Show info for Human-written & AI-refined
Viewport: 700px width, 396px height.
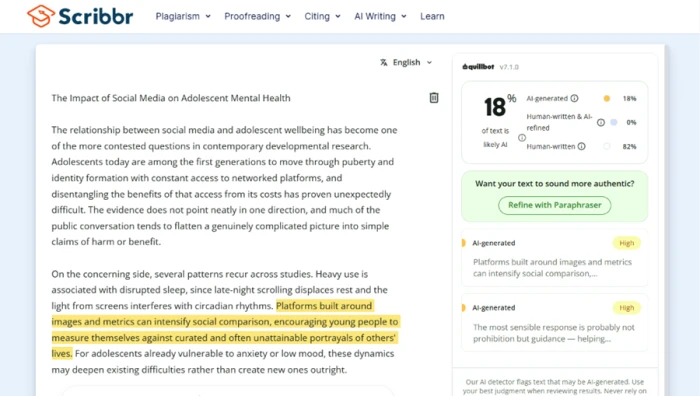[x=601, y=122]
